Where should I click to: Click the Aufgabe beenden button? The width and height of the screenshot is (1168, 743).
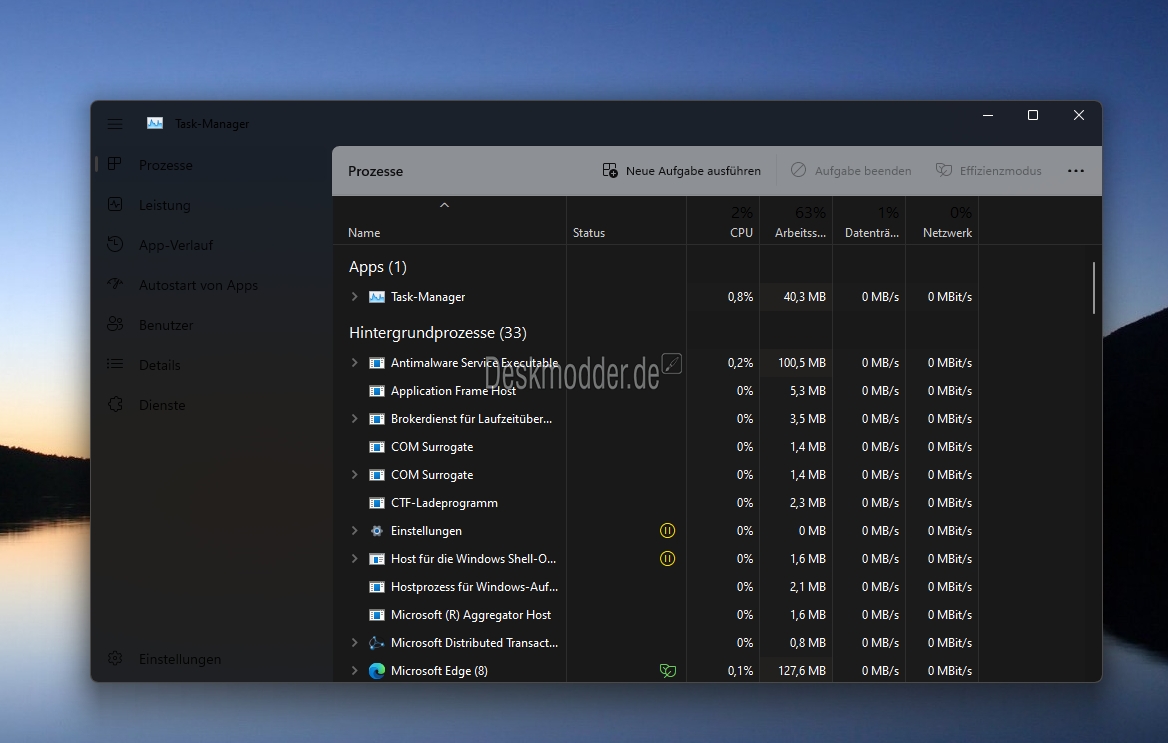point(851,171)
